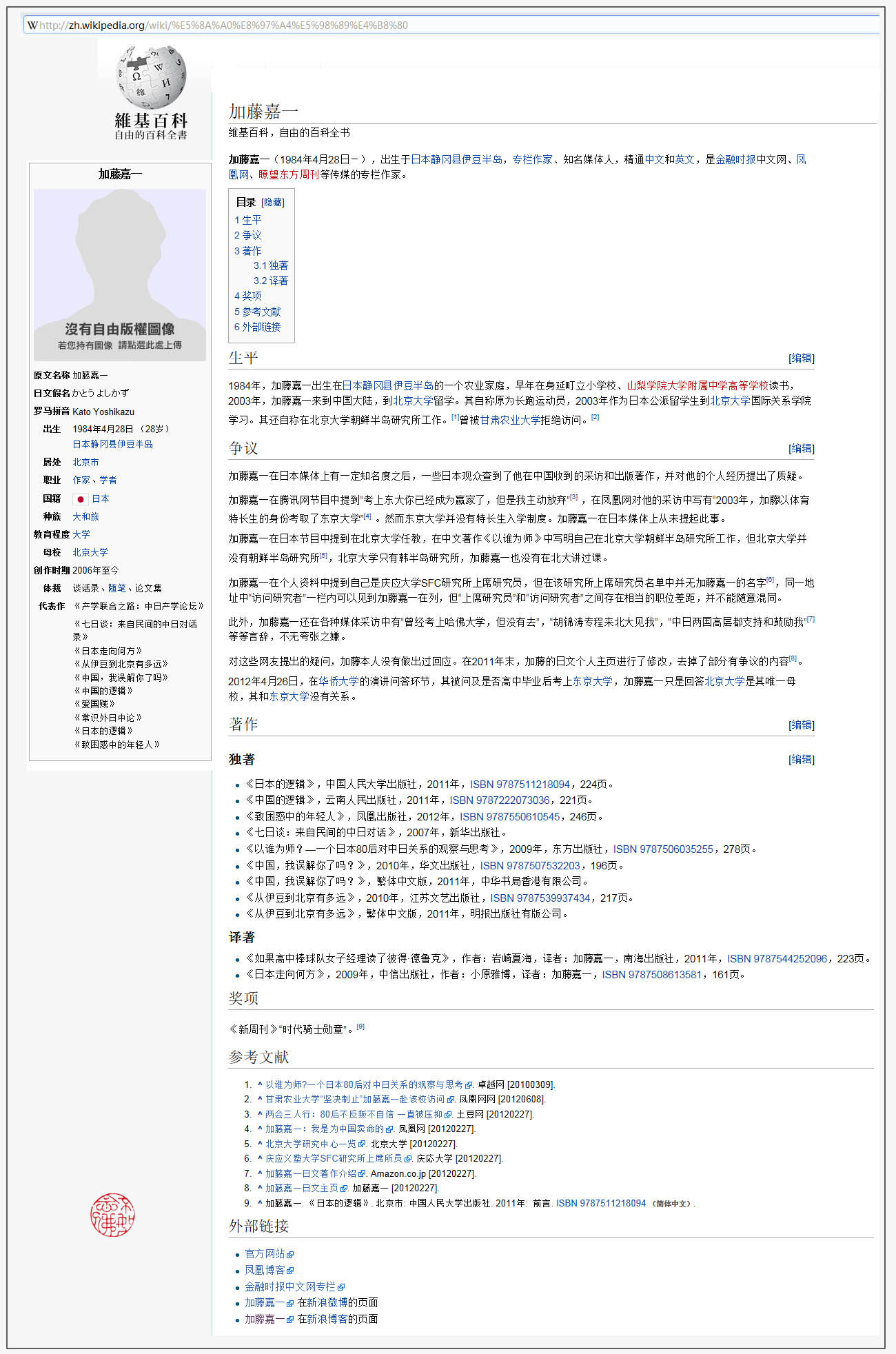The image size is (896, 1354).
Task: Open red link 瞭望东方周刊
Action: pos(289,174)
